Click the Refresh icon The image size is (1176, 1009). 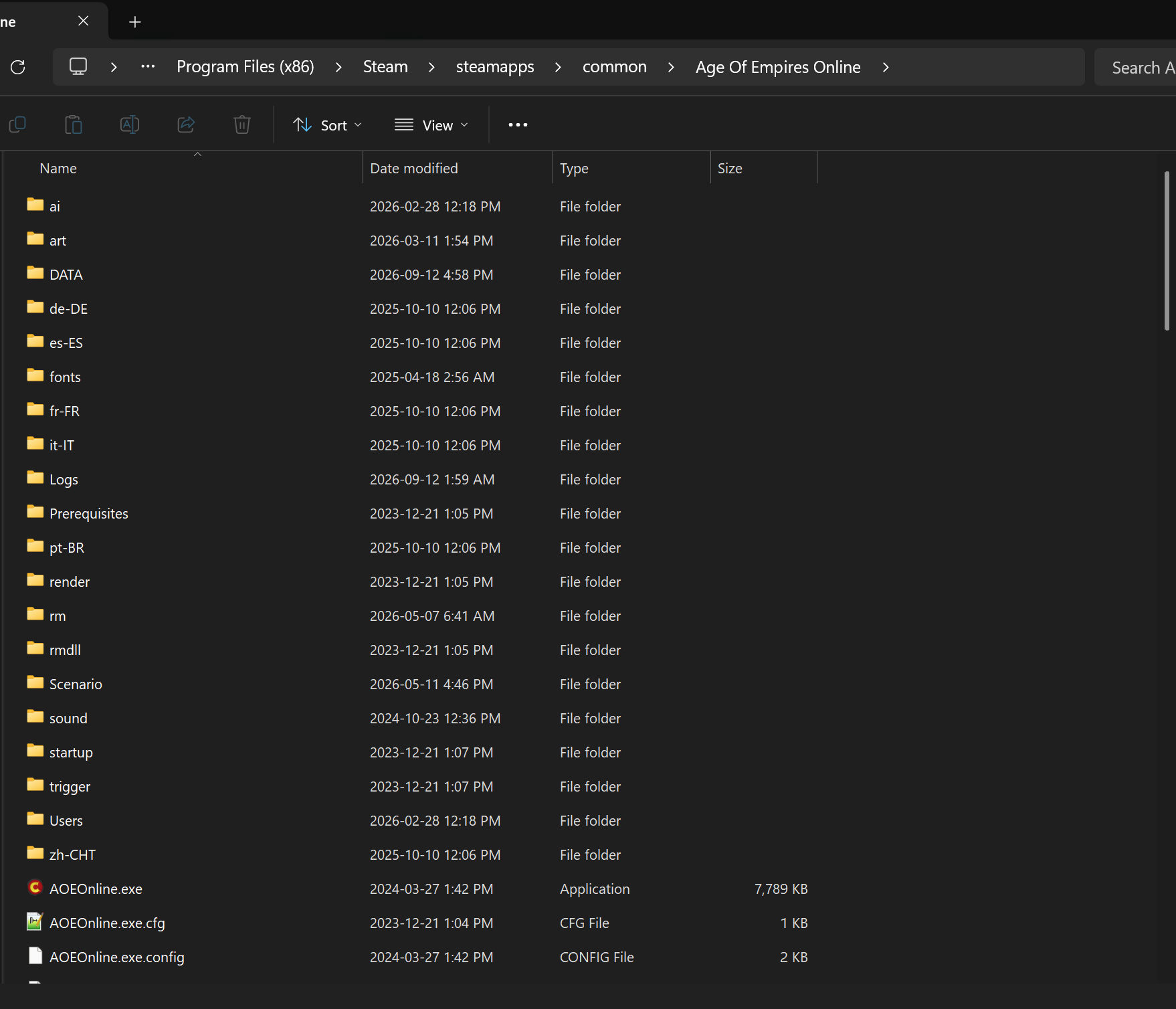(18, 67)
